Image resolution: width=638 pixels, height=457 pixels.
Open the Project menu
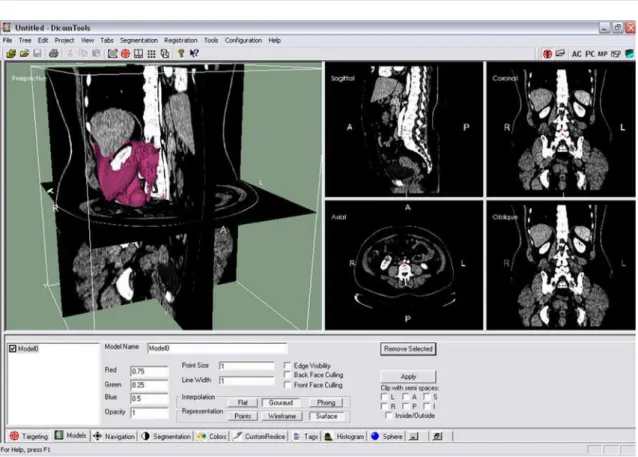64,40
